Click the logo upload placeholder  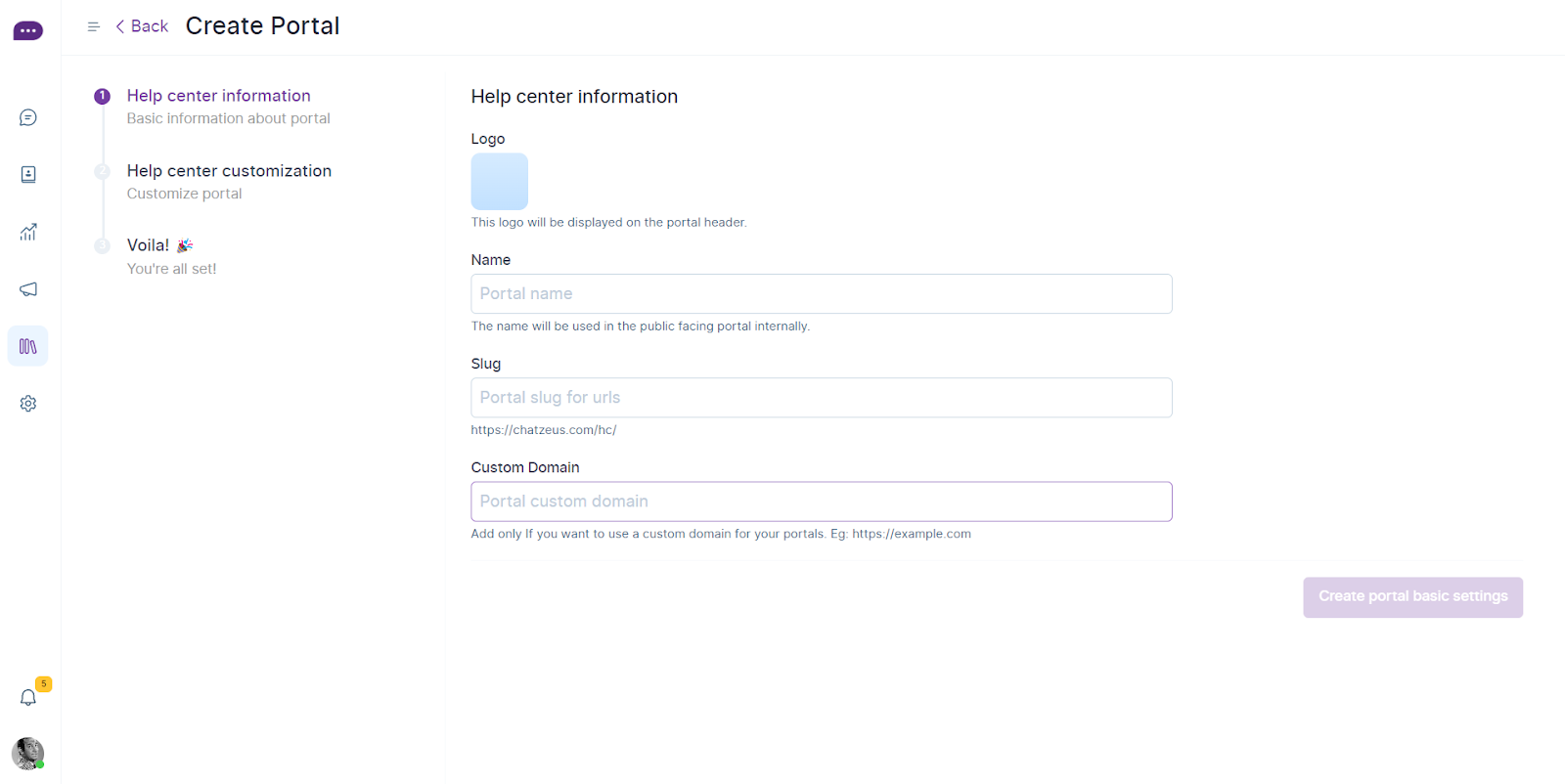[499, 181]
